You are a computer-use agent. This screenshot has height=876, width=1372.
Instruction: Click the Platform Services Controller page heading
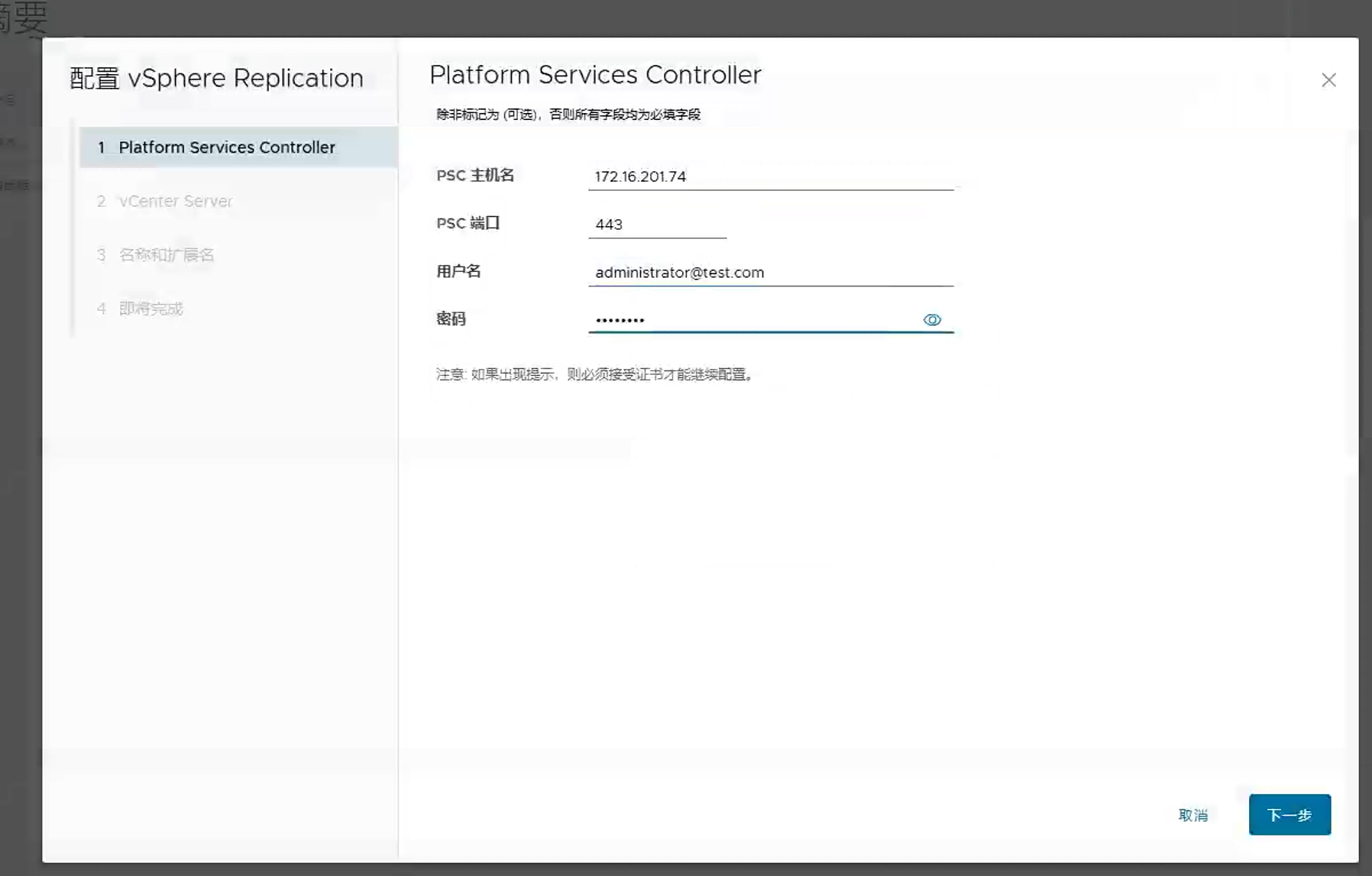coord(595,75)
